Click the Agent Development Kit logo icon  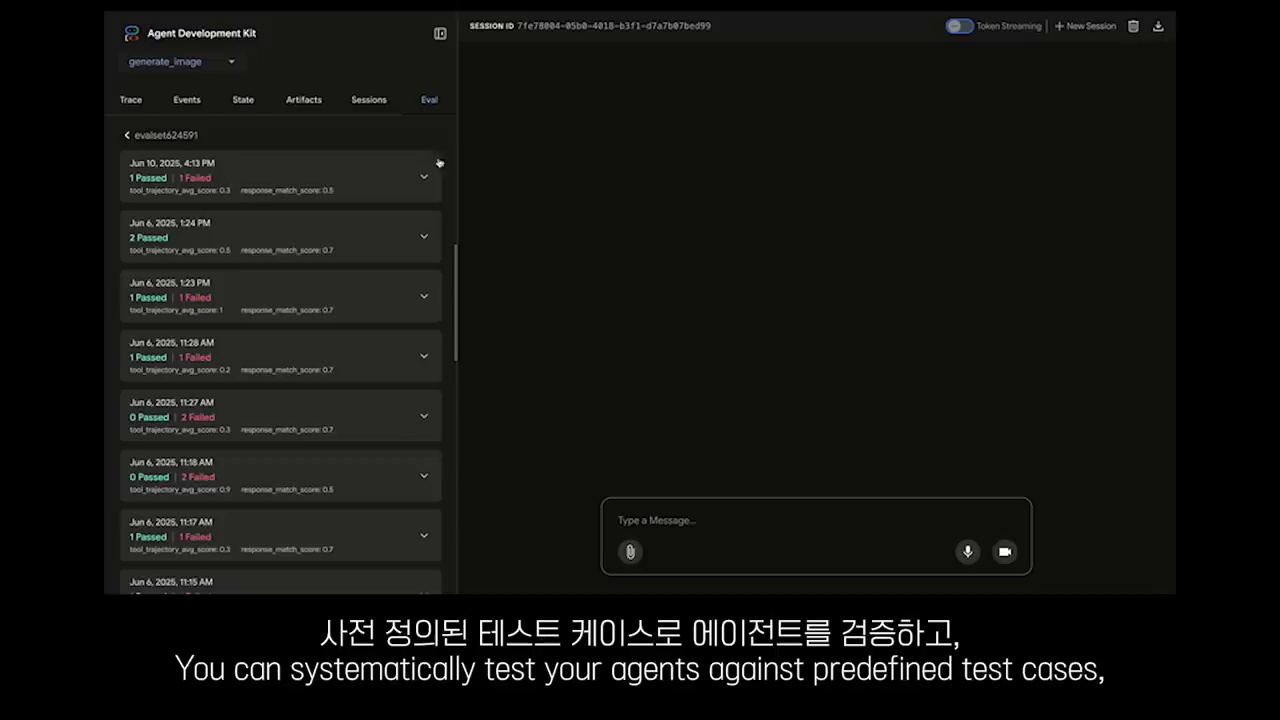click(x=131, y=33)
